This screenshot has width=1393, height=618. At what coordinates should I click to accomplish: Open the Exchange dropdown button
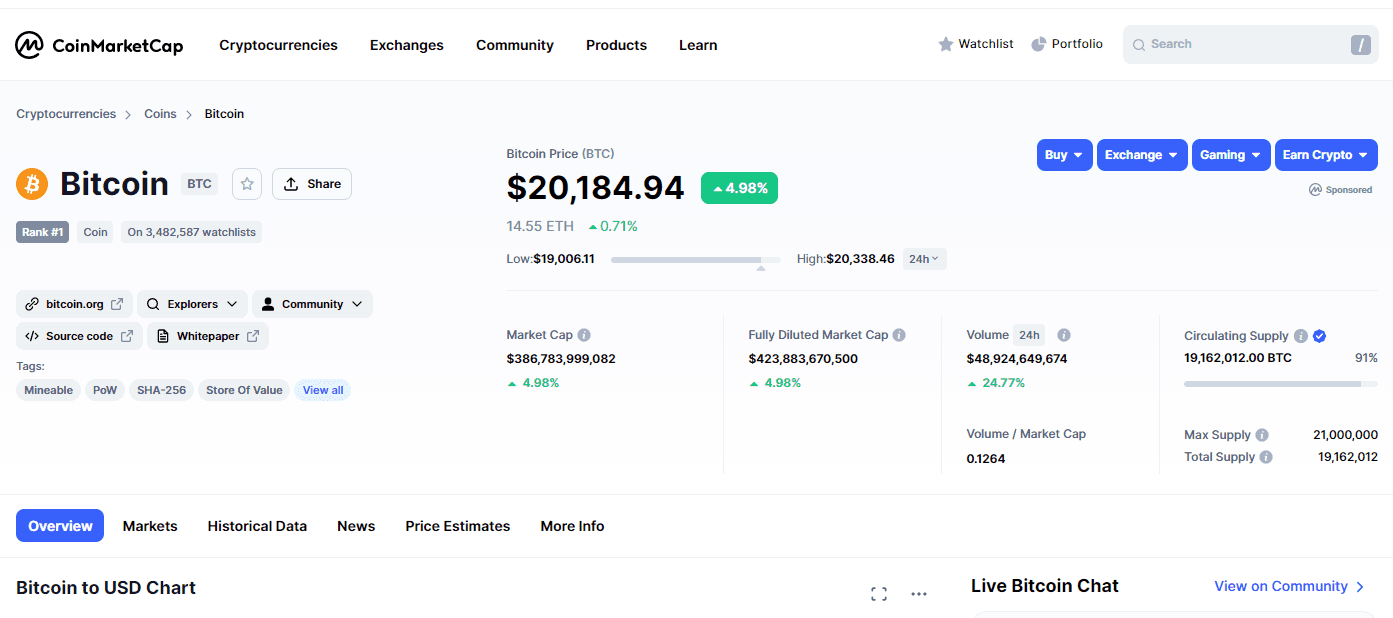1142,155
